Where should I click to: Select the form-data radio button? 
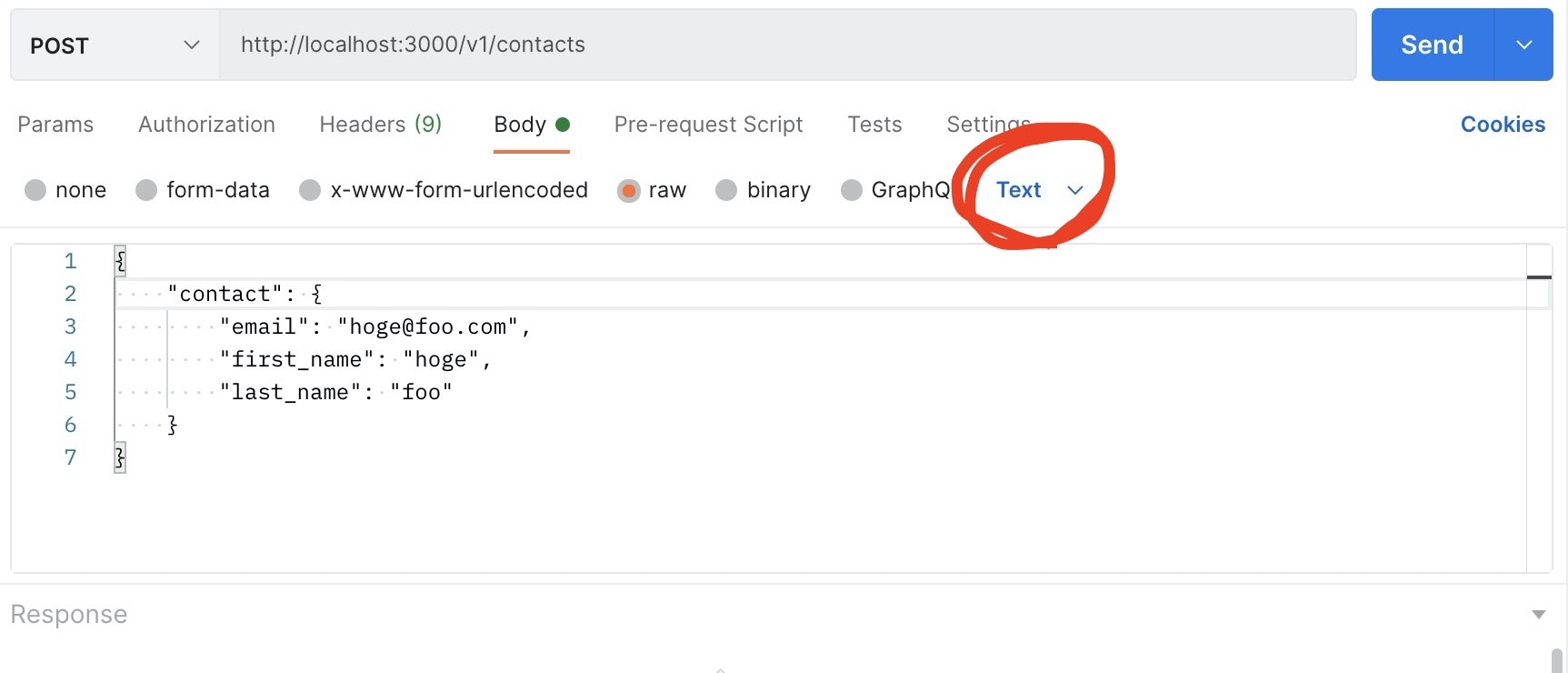pyautogui.click(x=146, y=190)
